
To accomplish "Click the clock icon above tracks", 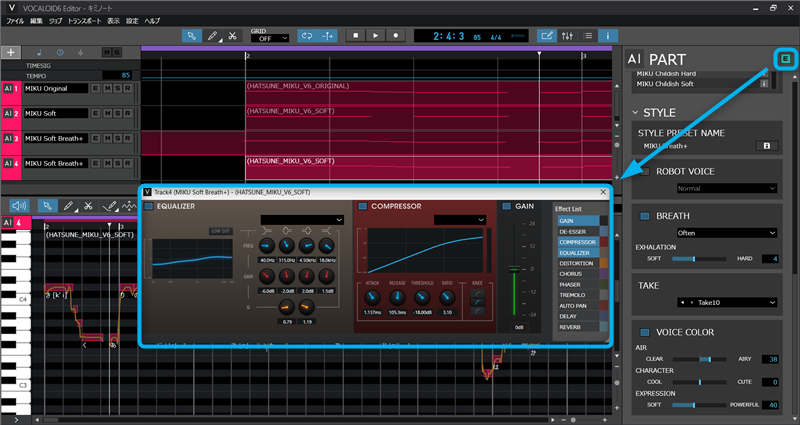I will coord(60,52).
